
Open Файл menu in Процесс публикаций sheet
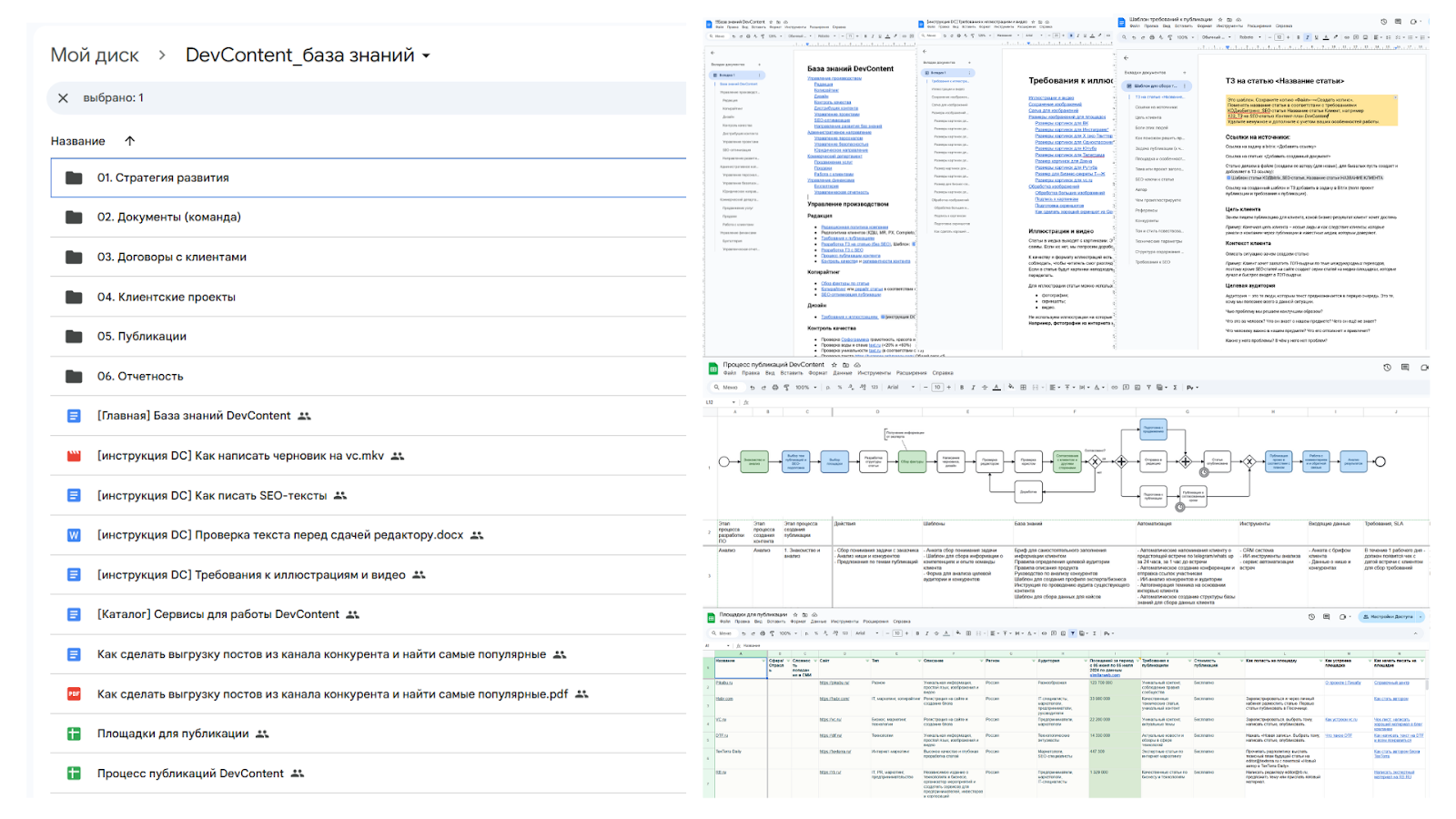click(x=730, y=373)
